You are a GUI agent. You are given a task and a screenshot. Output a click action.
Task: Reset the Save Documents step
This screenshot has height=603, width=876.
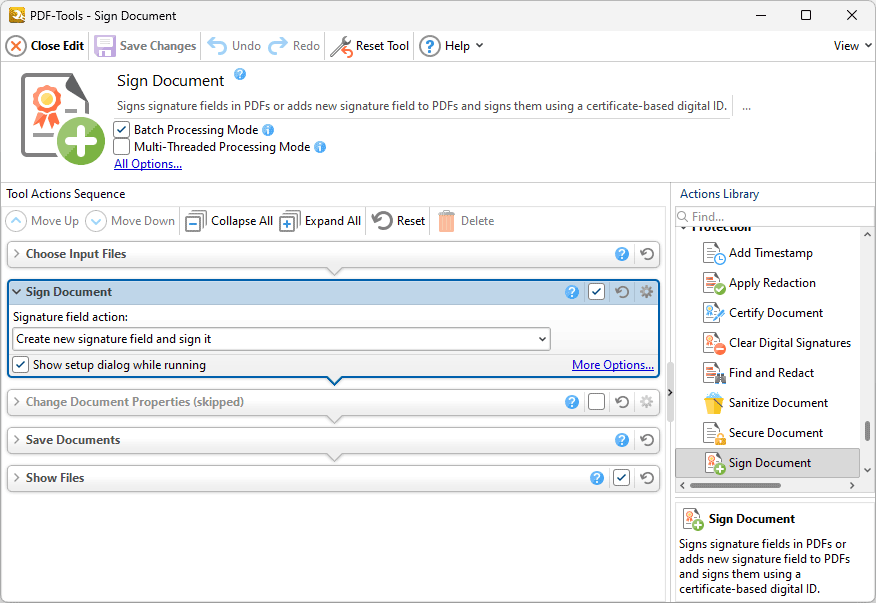pyautogui.click(x=647, y=440)
